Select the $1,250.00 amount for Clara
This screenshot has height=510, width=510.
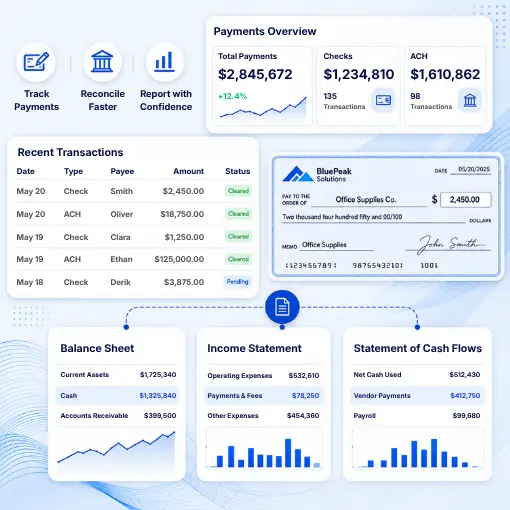click(x=184, y=237)
